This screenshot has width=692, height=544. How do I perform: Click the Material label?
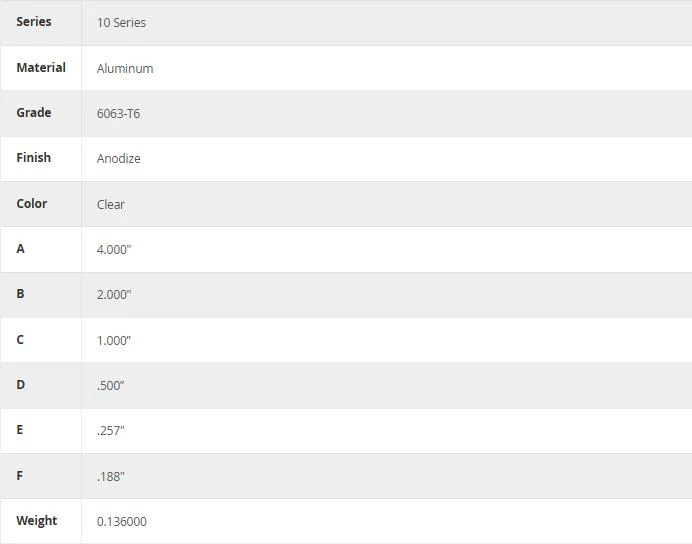point(41,68)
